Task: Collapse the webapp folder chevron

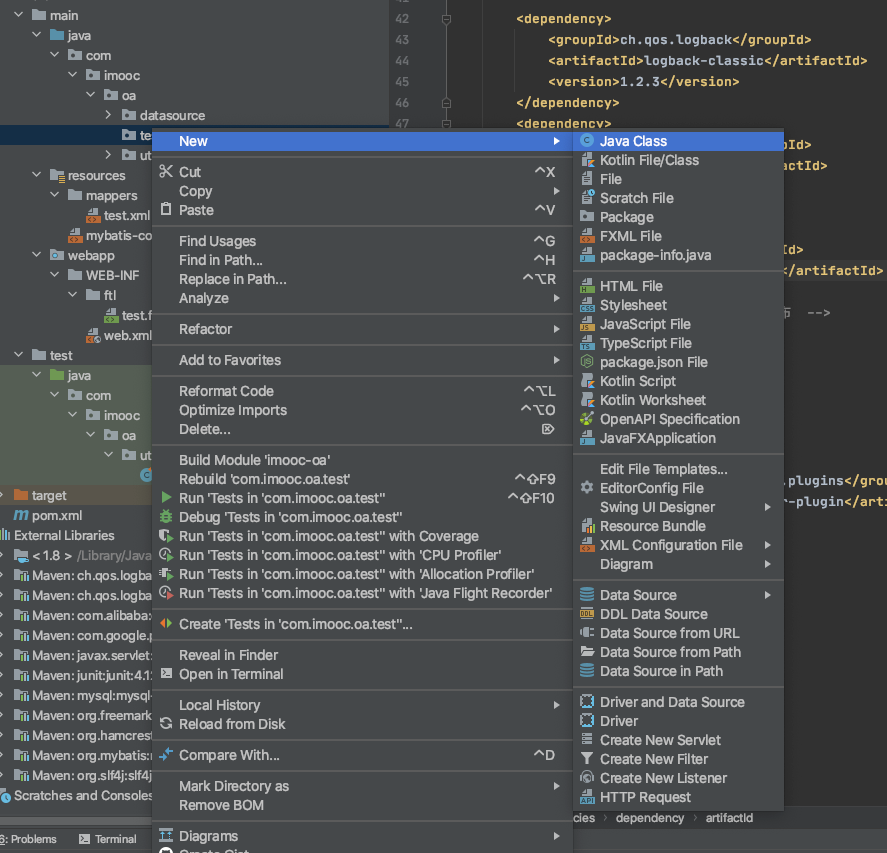Action: coord(37,255)
